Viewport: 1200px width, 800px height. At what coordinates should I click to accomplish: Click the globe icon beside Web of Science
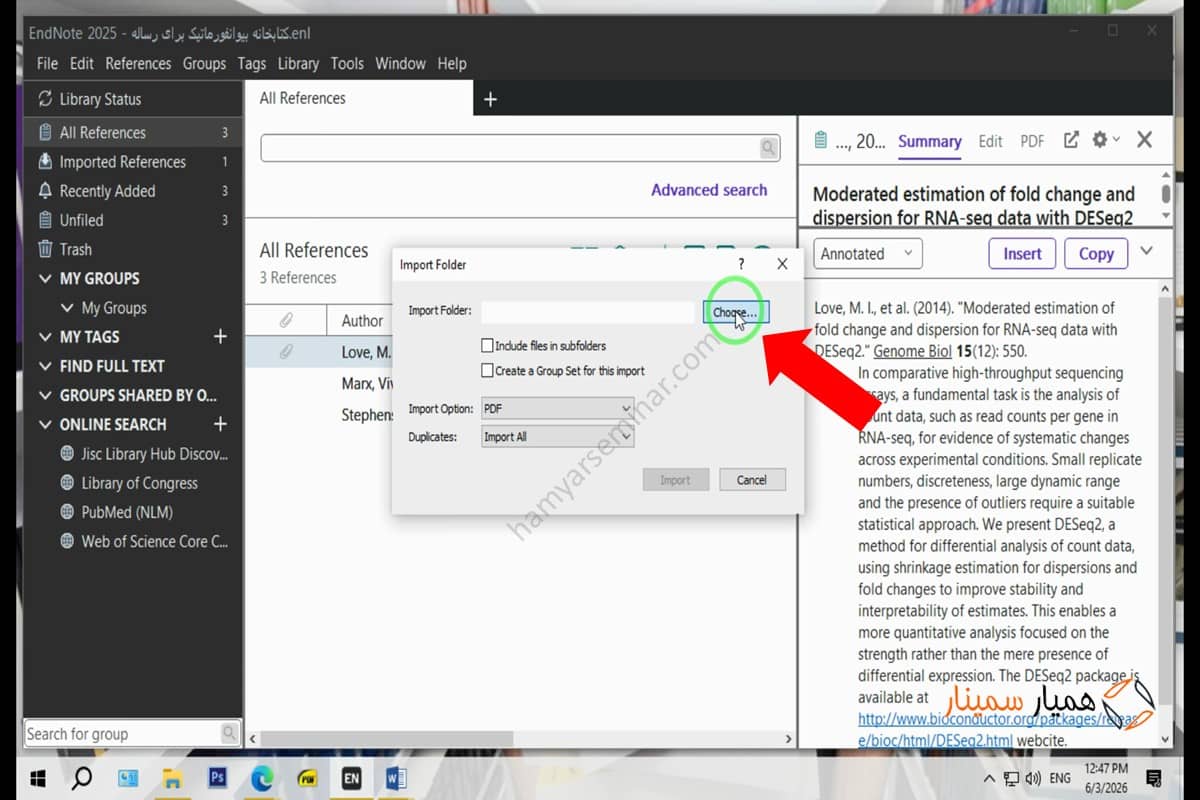point(67,541)
